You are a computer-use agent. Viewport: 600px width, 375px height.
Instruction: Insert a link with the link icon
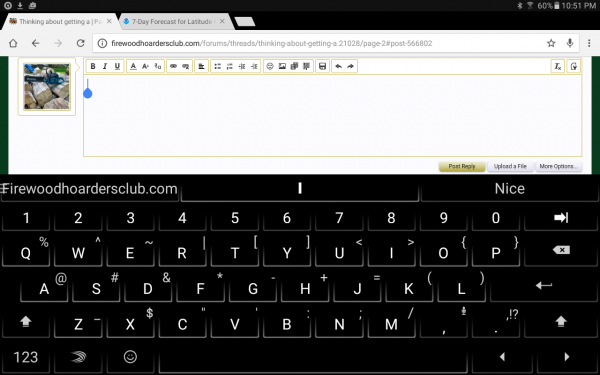(173, 66)
